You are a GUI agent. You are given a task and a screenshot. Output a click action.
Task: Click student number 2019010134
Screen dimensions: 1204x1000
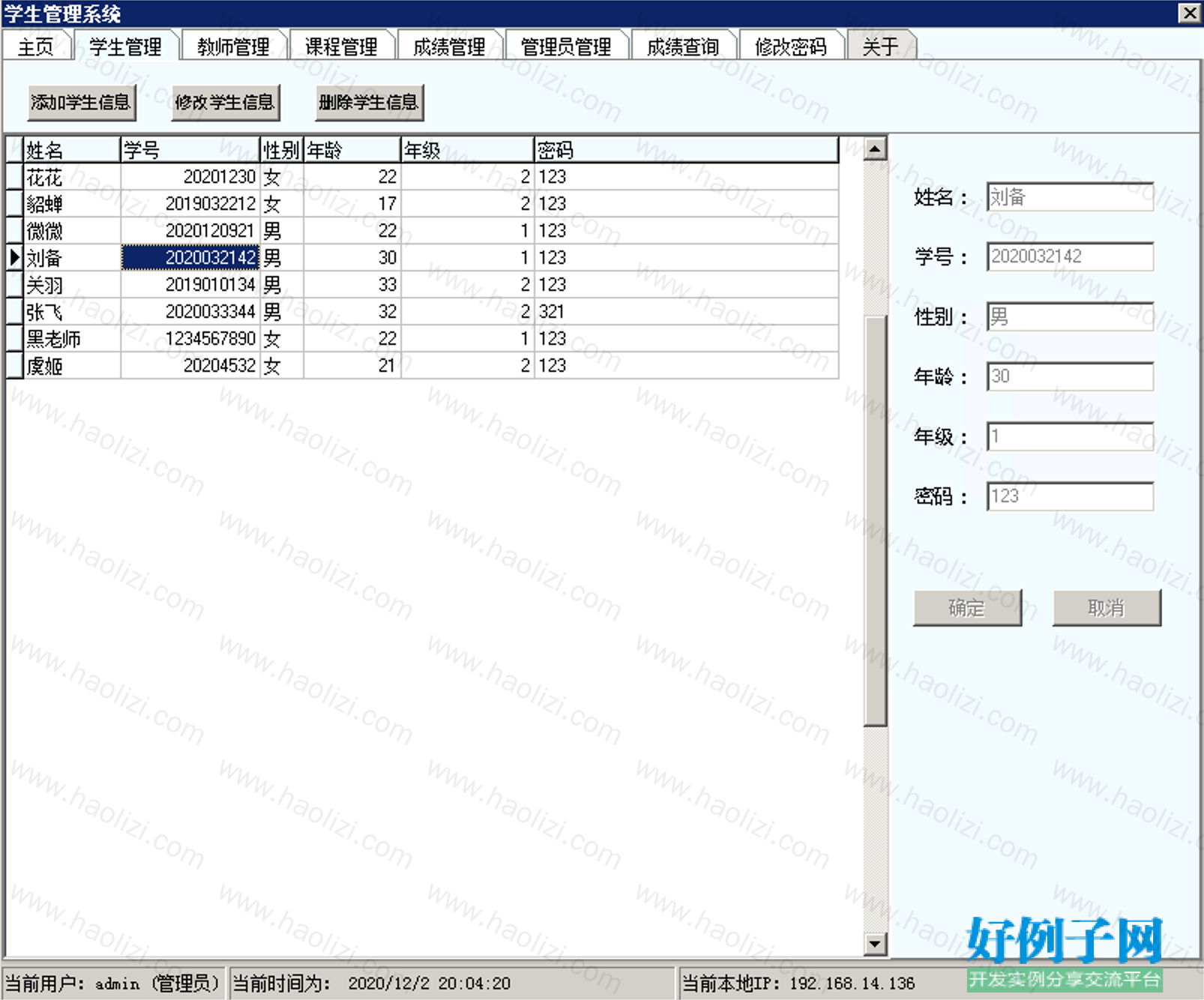pos(190,285)
